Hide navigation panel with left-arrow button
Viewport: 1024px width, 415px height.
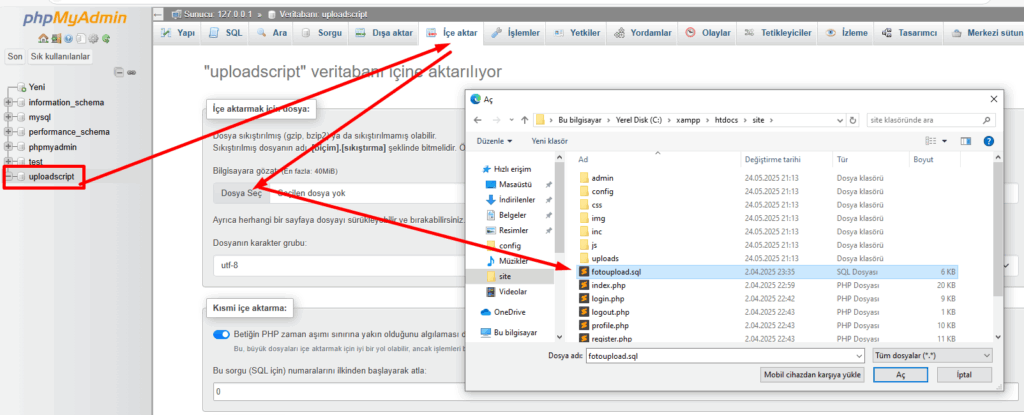pos(157,14)
